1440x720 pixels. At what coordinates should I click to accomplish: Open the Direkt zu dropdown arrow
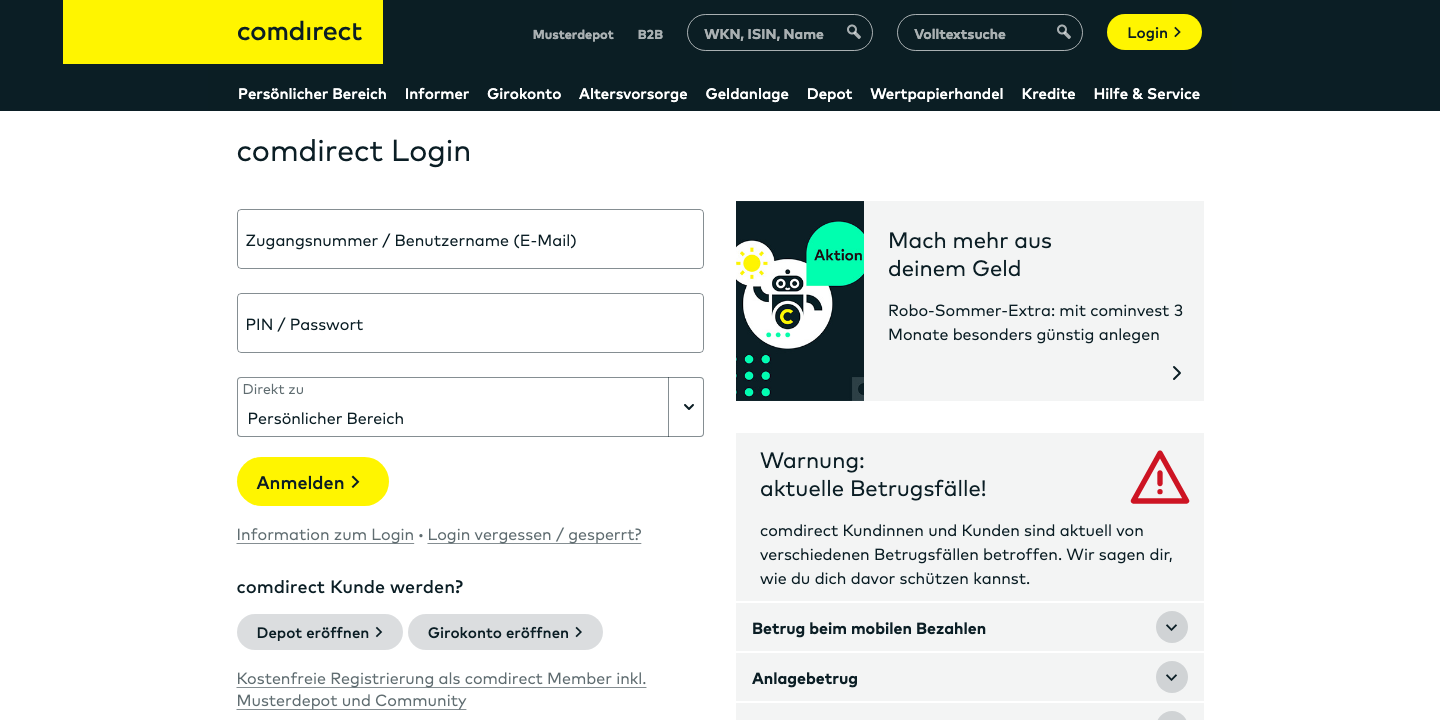click(x=687, y=407)
